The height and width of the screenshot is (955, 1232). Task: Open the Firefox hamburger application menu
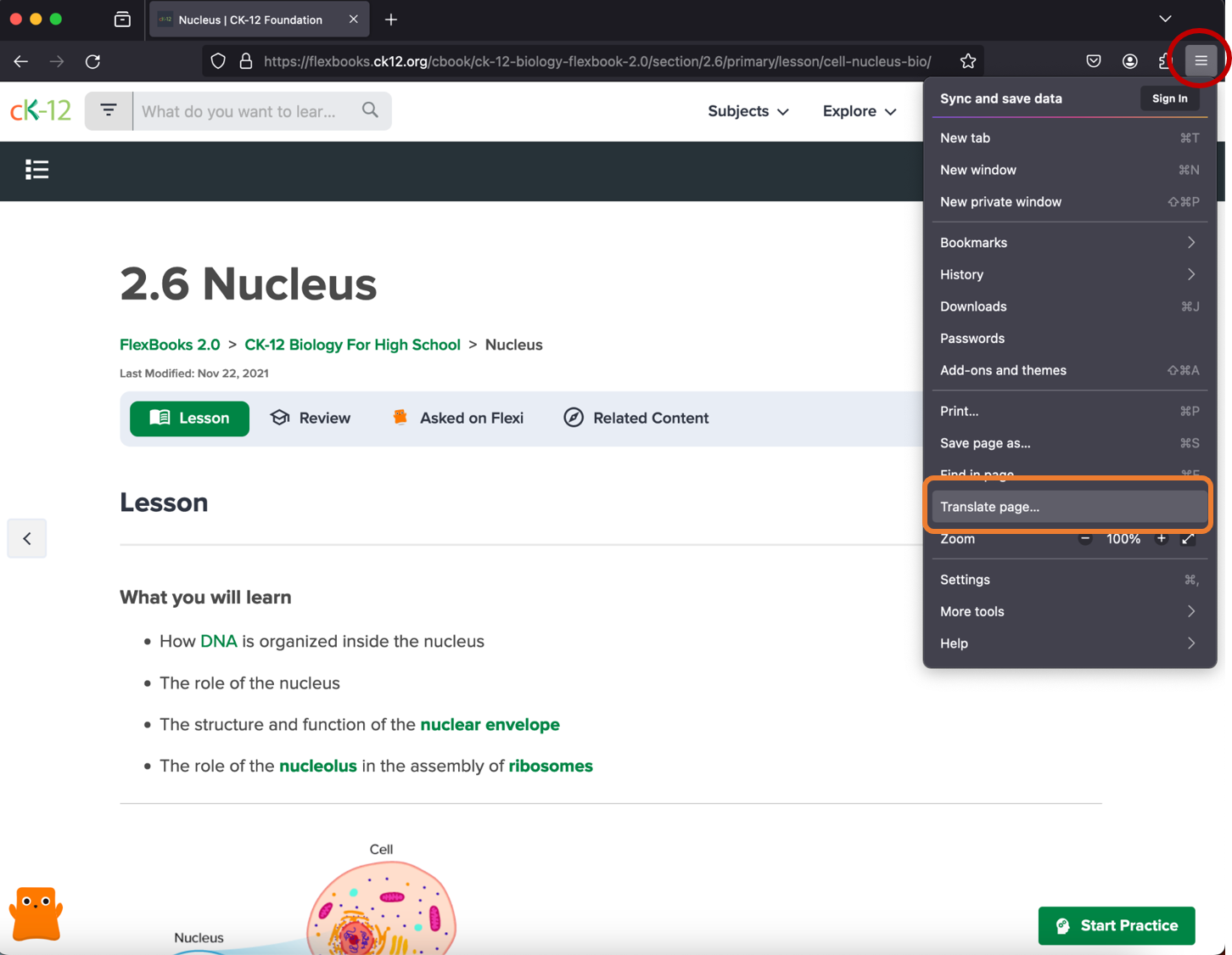1201,60
